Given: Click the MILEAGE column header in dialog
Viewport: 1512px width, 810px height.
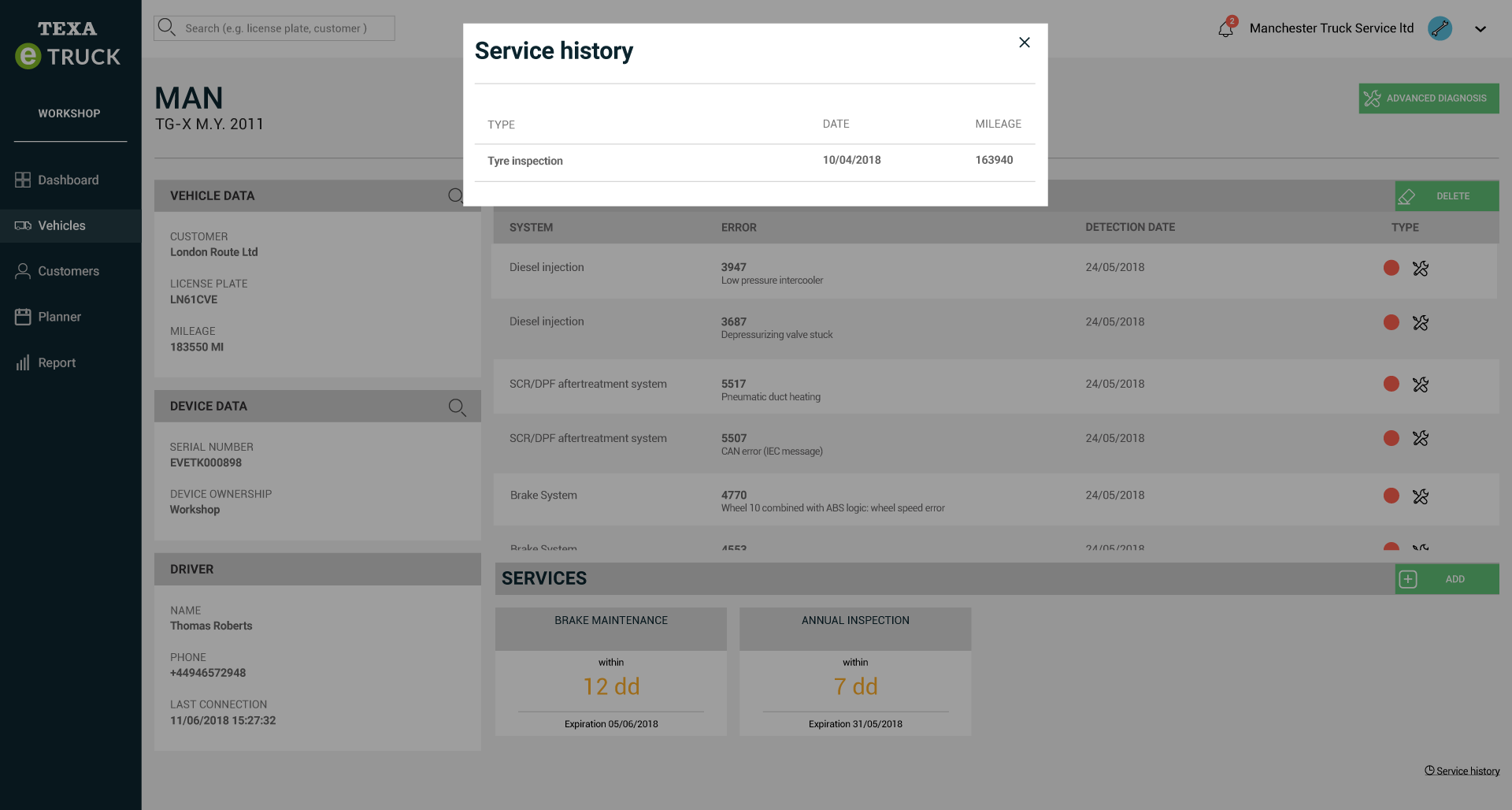Looking at the screenshot, I should point(998,124).
